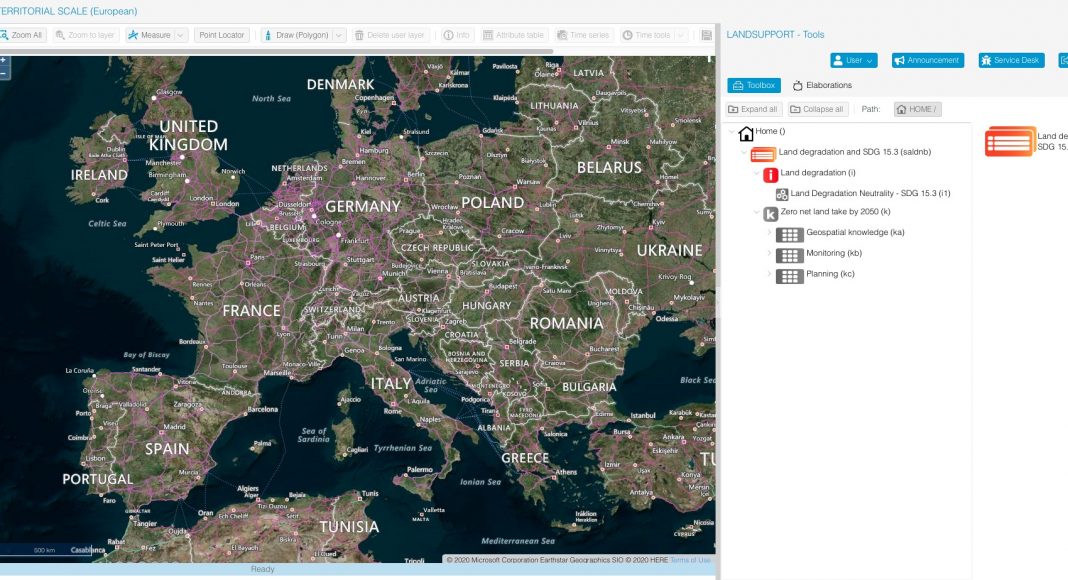Viewport: 1068px width, 580px height.
Task: Click the Delete user layer trash icon
Action: (x=359, y=35)
